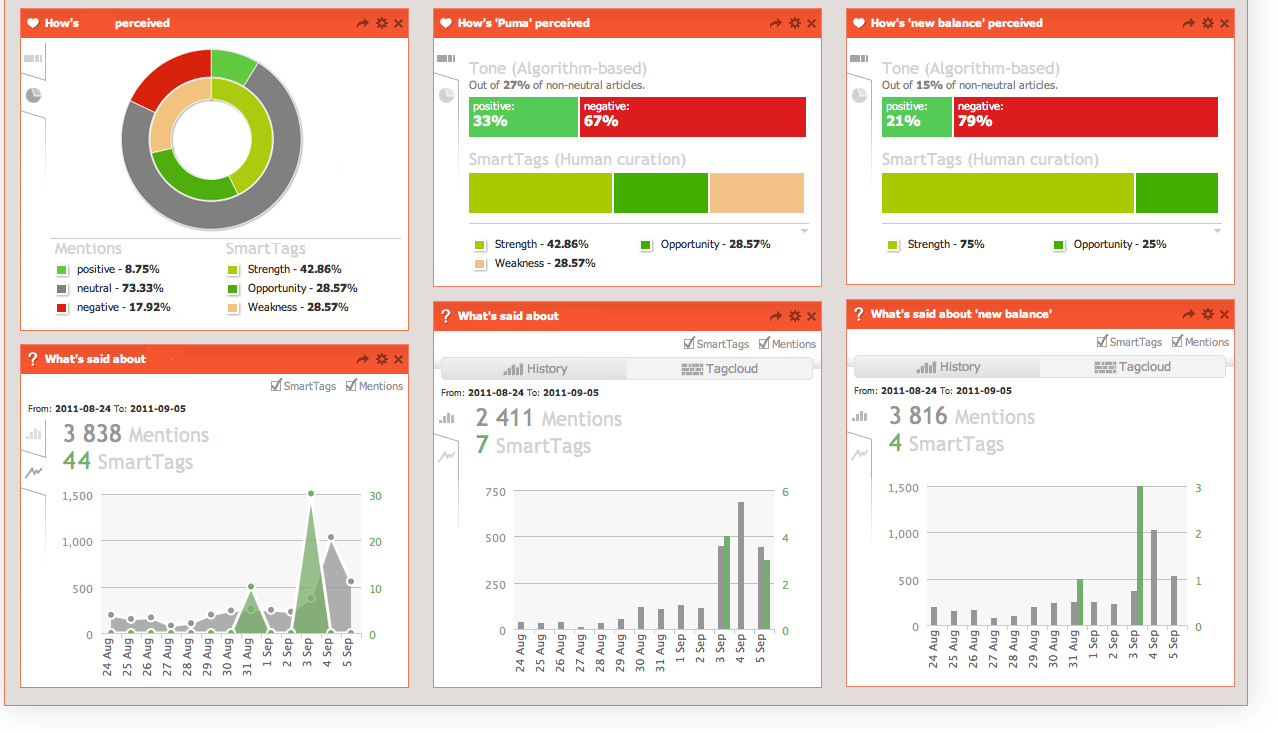Select bar chart icon in 2 411 Mentions widget

pyautogui.click(x=447, y=418)
